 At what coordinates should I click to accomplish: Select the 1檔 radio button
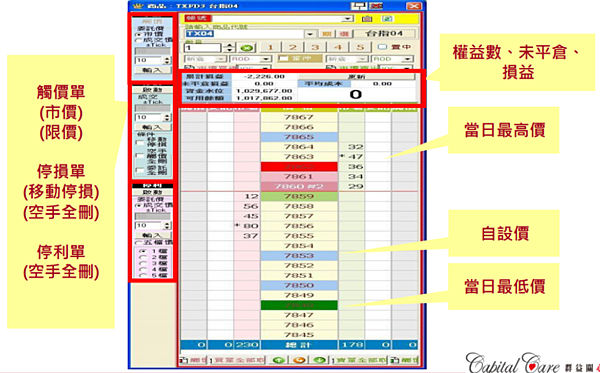coord(143,251)
